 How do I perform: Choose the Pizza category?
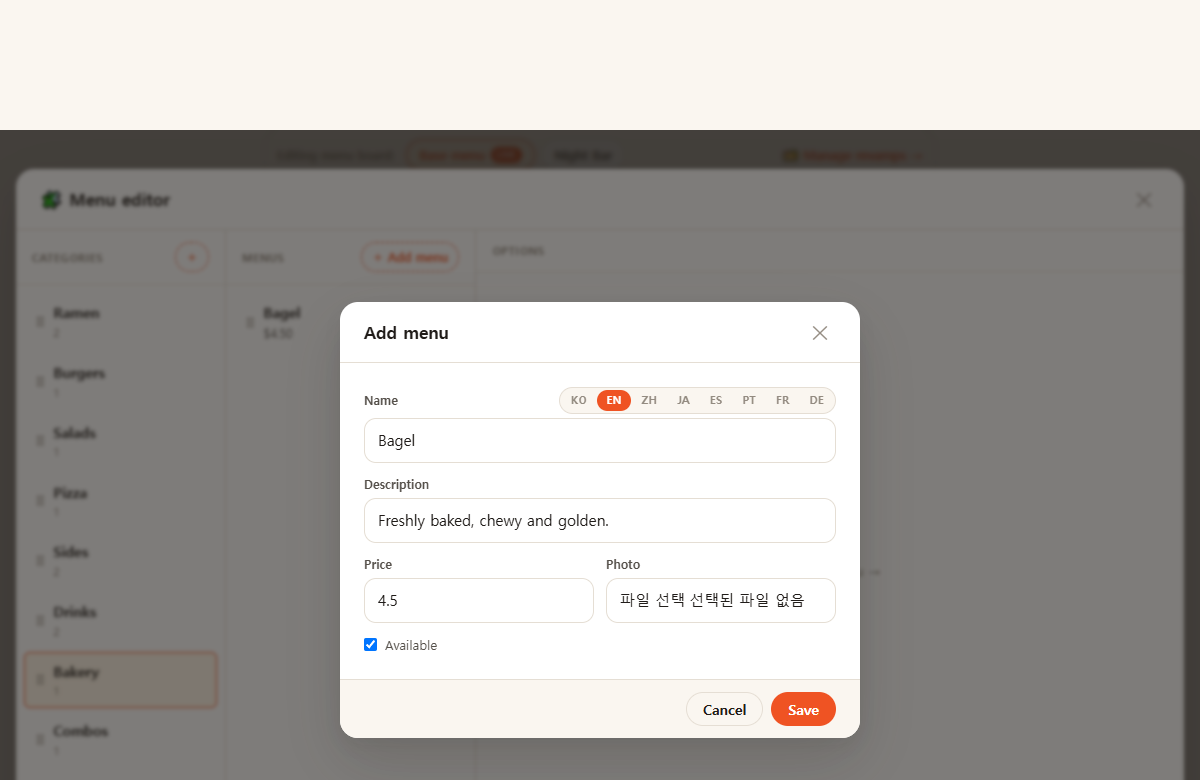pos(120,500)
